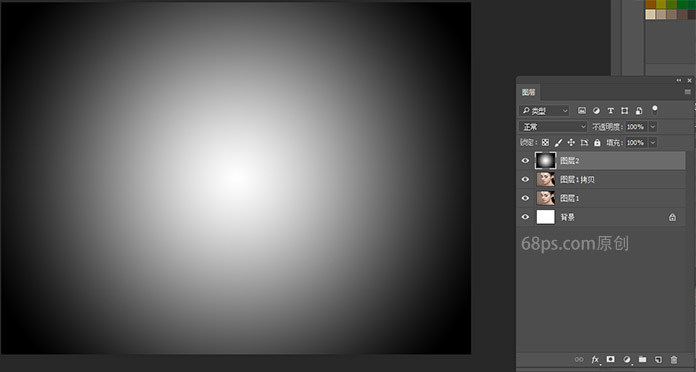696x372 pixels.
Task: Lock image pixels brush icon
Action: click(x=558, y=142)
